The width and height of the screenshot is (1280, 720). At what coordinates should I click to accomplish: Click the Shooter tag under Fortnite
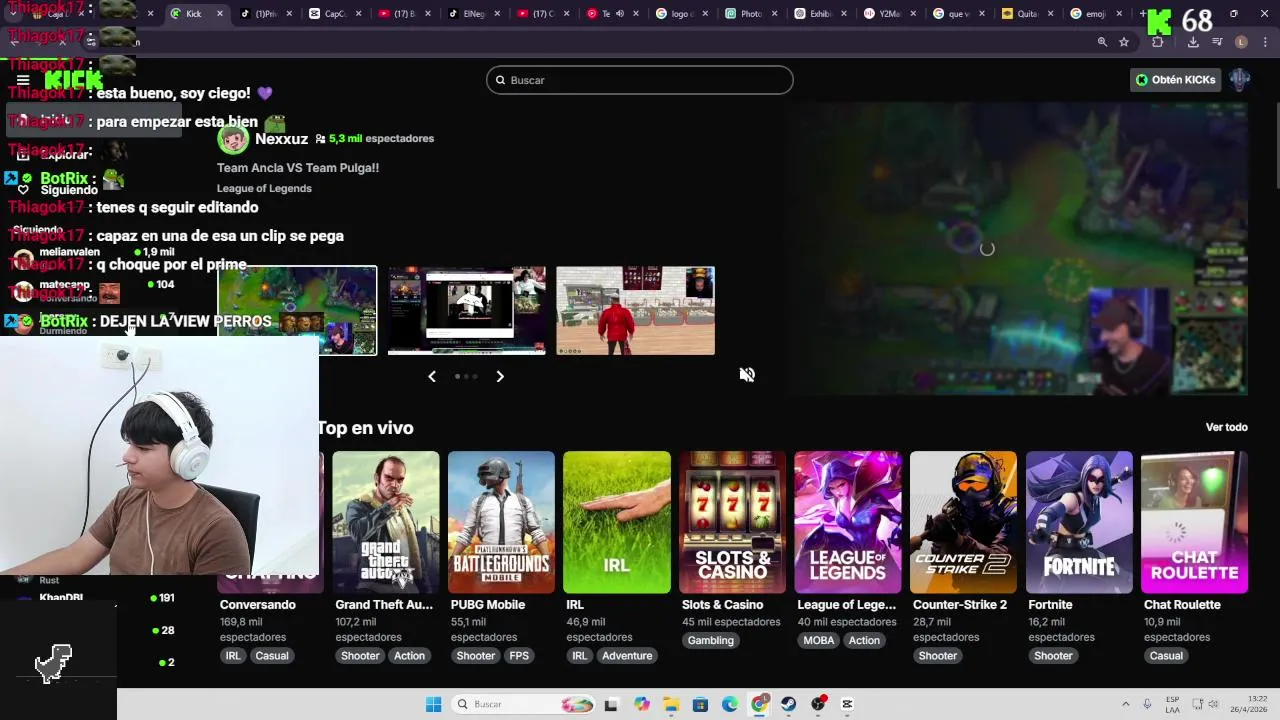[x=1053, y=656]
